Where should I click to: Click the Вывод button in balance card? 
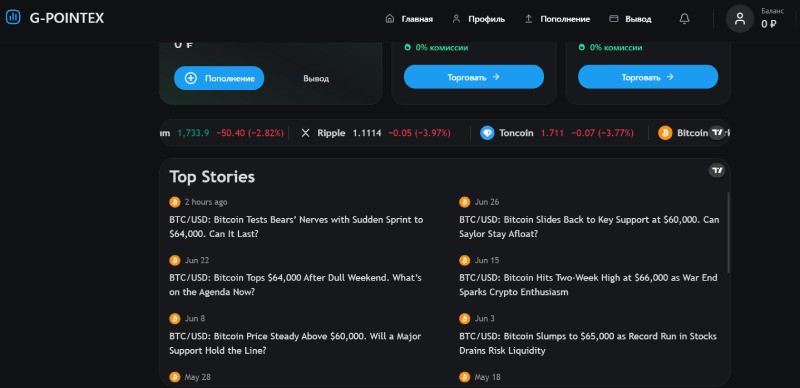click(316, 79)
